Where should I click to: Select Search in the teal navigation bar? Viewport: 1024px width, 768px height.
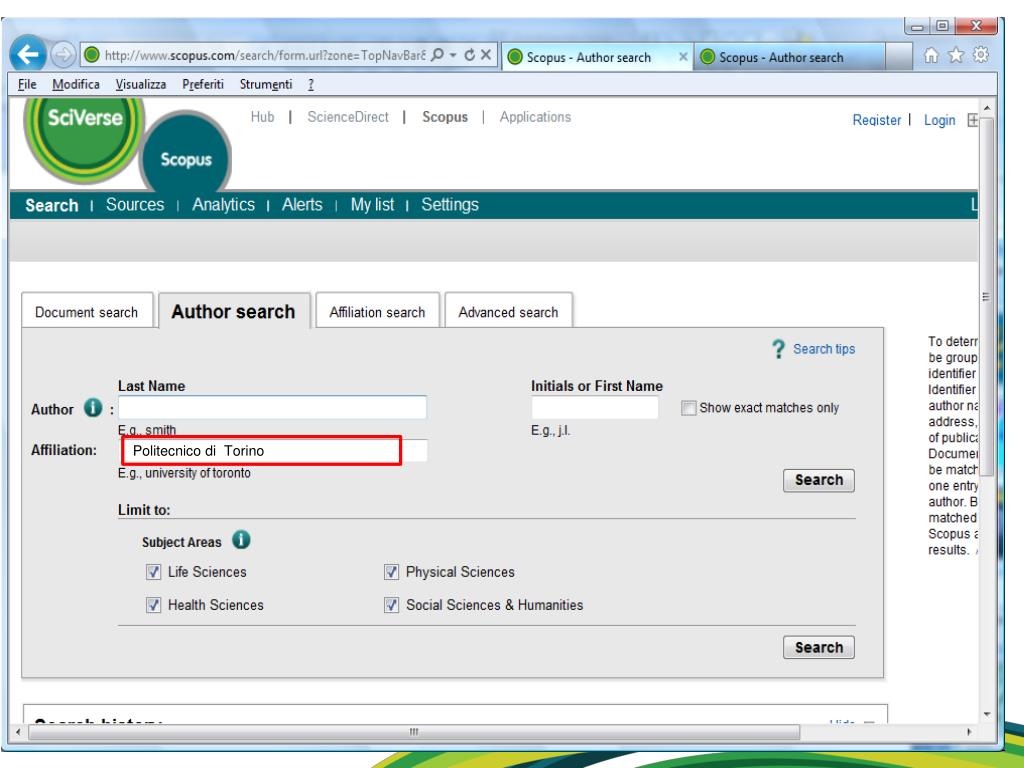point(52,205)
